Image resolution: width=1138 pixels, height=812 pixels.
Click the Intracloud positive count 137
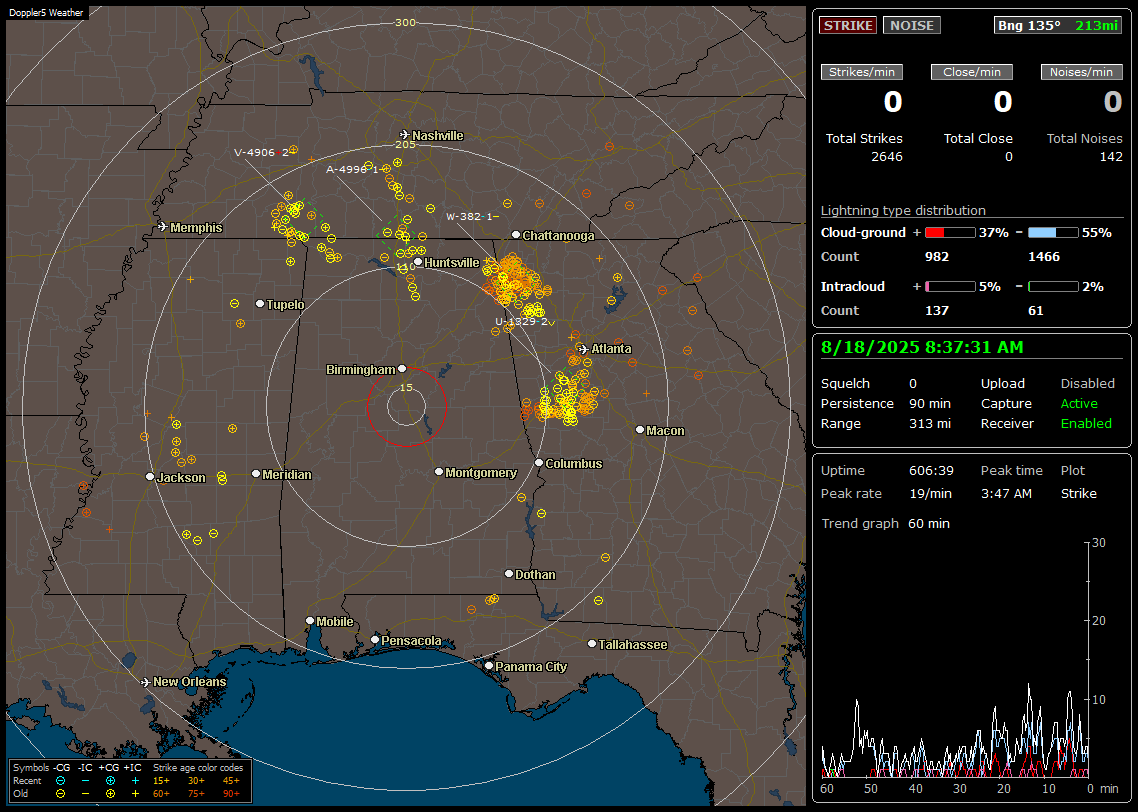(x=937, y=311)
